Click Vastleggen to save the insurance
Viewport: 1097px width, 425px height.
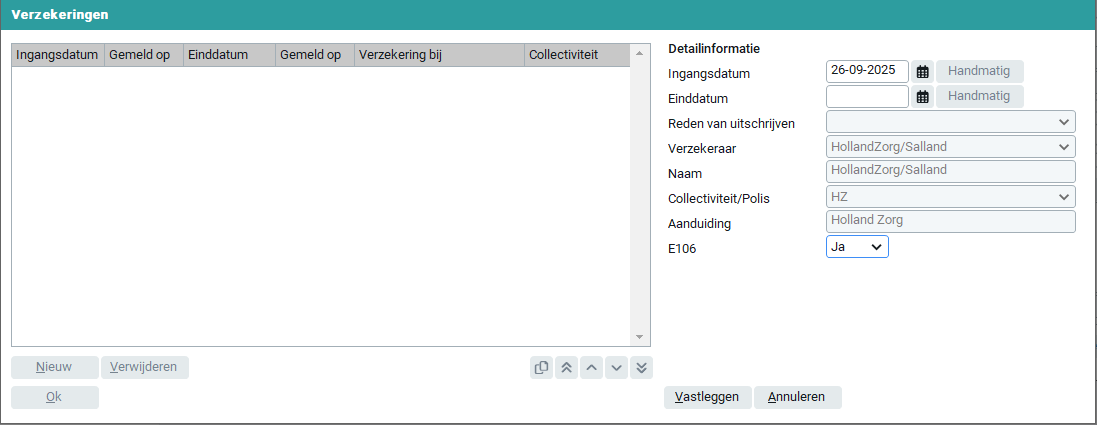point(707,397)
